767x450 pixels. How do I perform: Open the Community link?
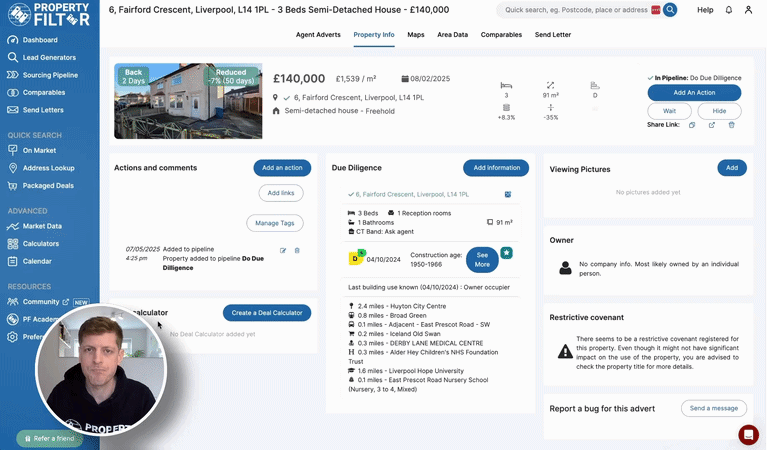pyautogui.click(x=41, y=302)
